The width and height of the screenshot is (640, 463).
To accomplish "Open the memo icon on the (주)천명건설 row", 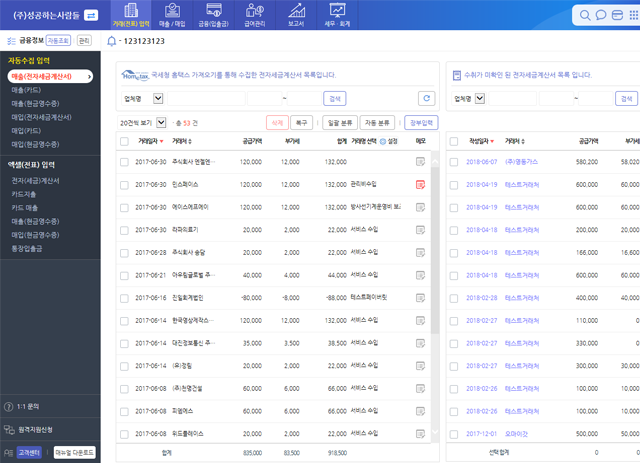I will (420, 389).
